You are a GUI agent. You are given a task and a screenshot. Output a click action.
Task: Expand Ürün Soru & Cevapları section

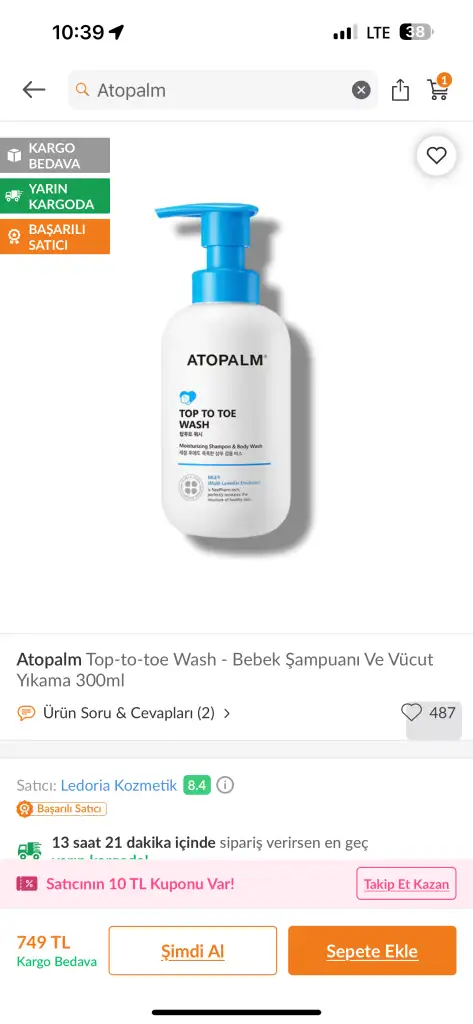coord(124,712)
